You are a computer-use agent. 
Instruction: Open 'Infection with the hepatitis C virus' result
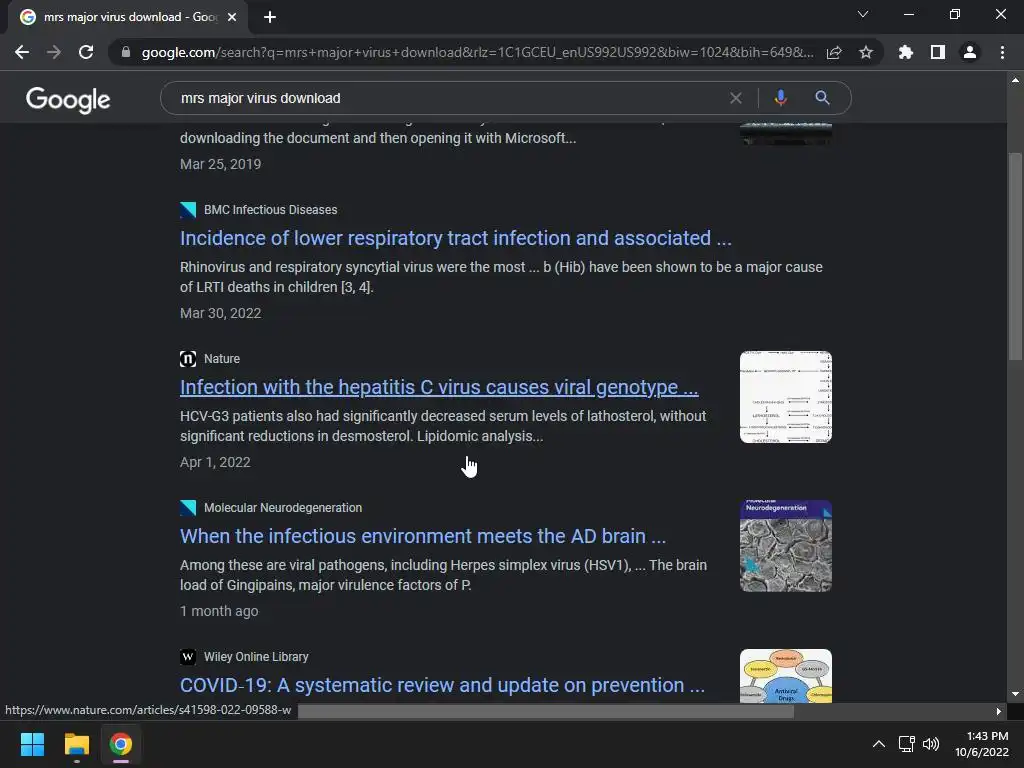pyautogui.click(x=439, y=387)
